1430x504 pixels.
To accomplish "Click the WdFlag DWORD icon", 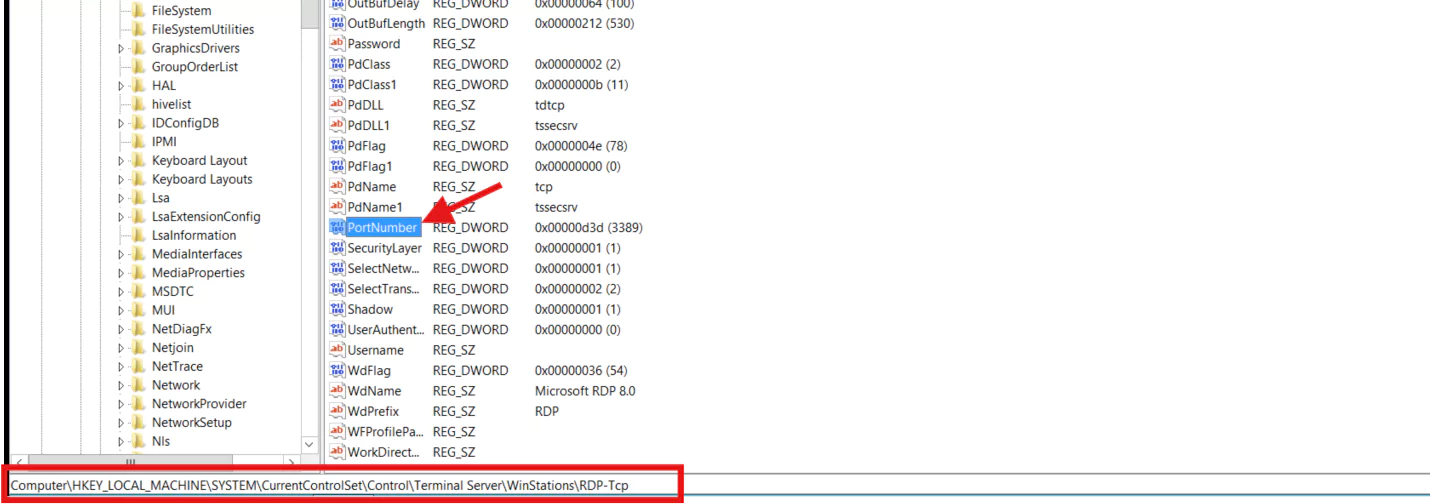I will pyautogui.click(x=337, y=370).
